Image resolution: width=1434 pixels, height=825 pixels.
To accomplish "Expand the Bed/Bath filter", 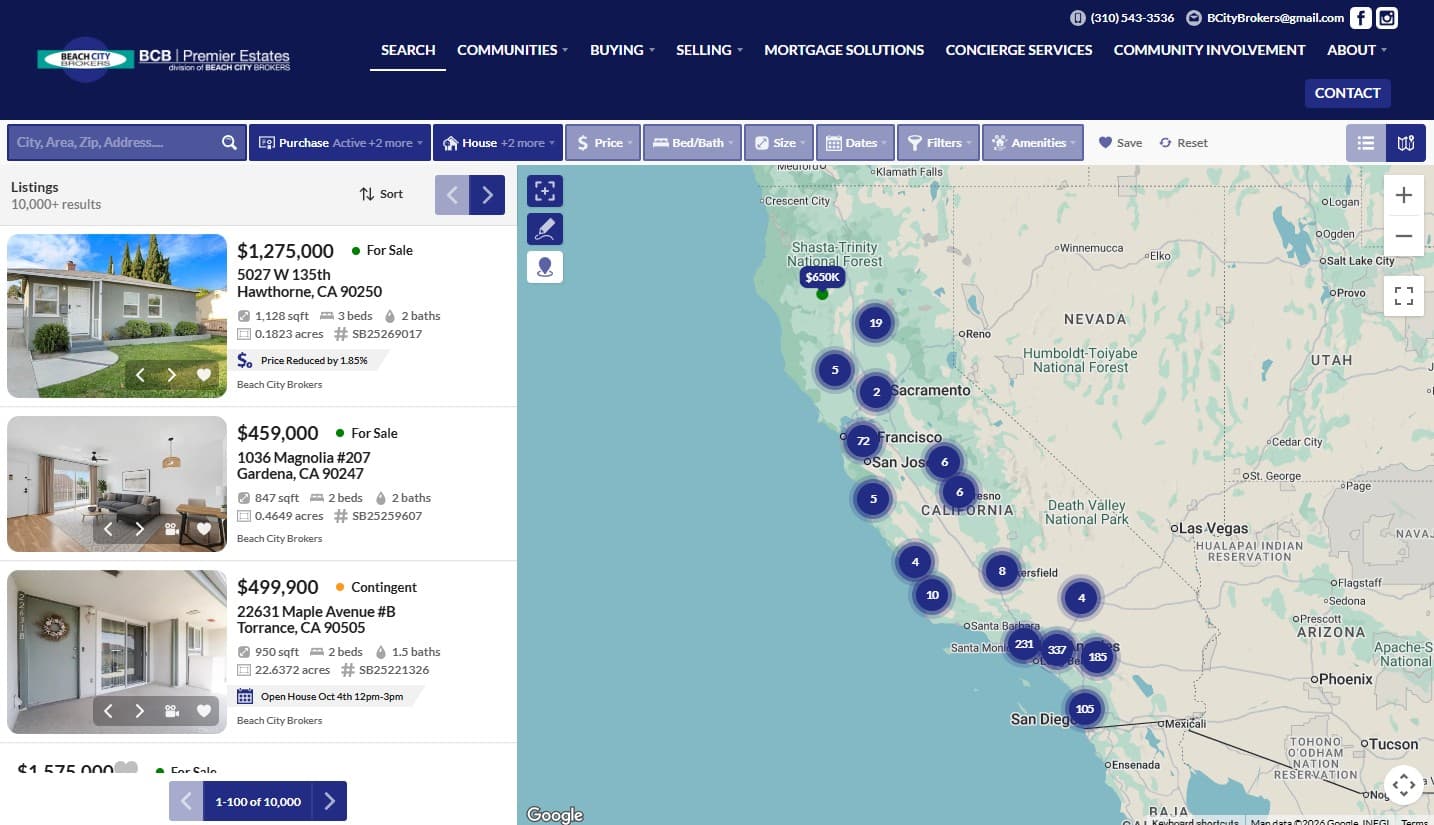I will click(x=692, y=143).
